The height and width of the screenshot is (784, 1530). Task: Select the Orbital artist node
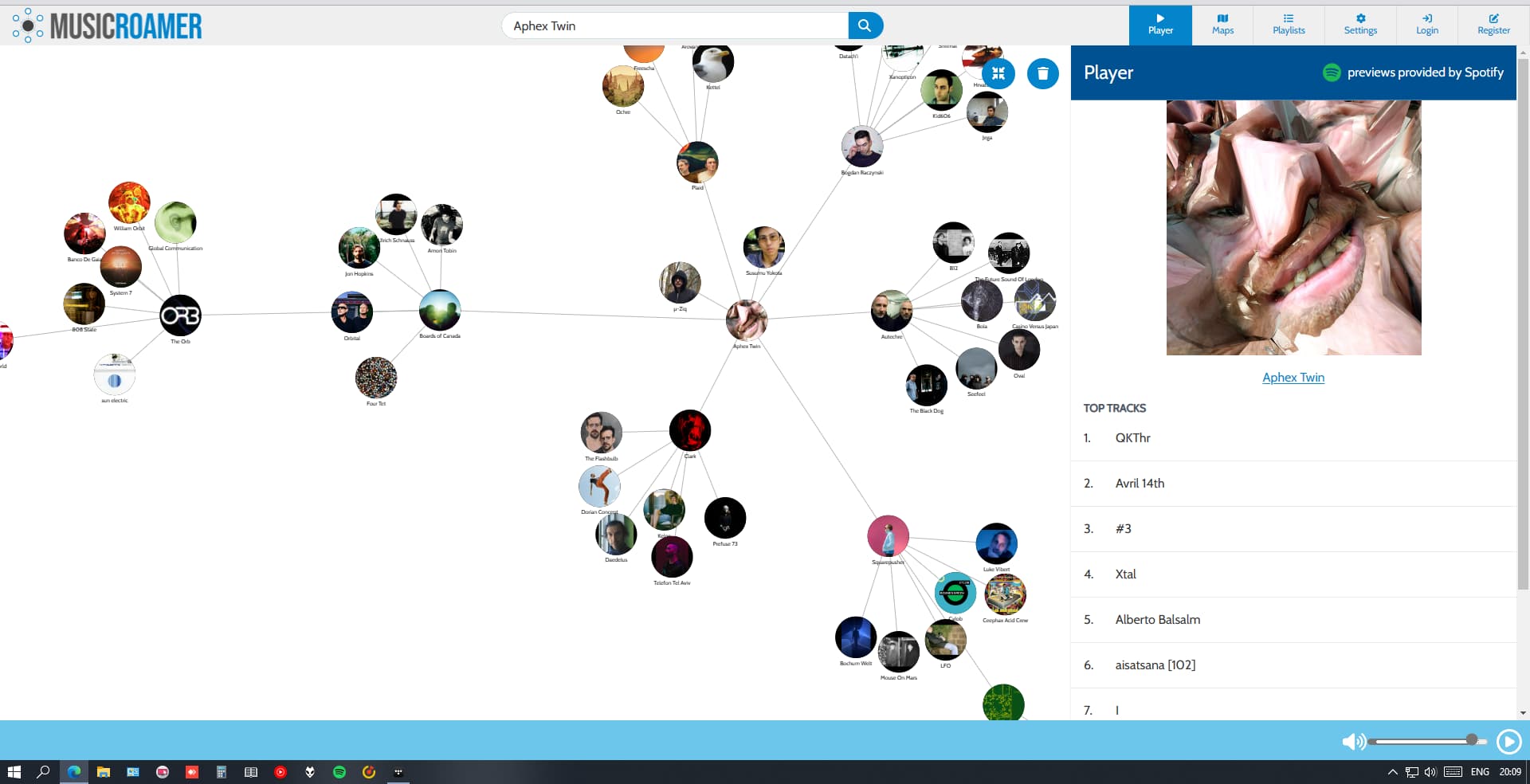tap(352, 312)
